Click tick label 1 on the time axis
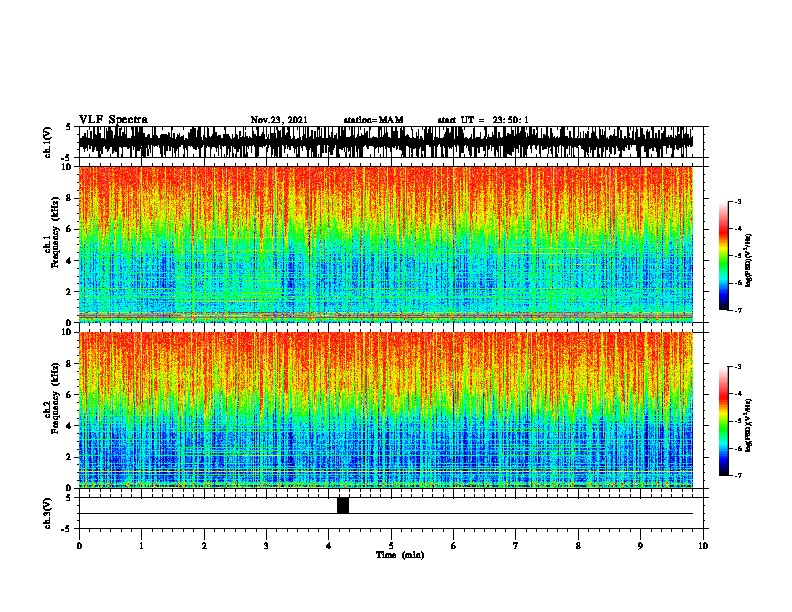The height and width of the screenshot is (612, 792). pos(141,546)
